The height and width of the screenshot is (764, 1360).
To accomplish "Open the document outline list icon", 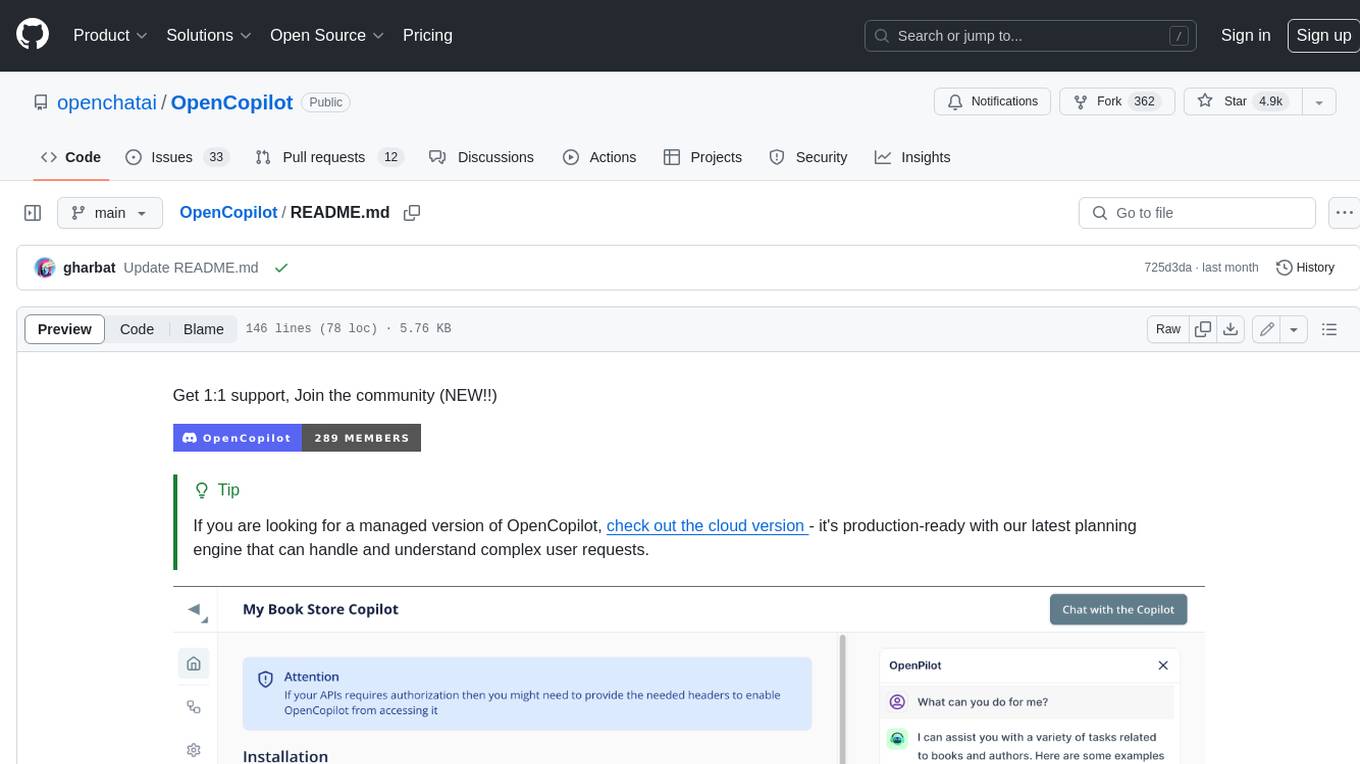I will (x=1329, y=329).
